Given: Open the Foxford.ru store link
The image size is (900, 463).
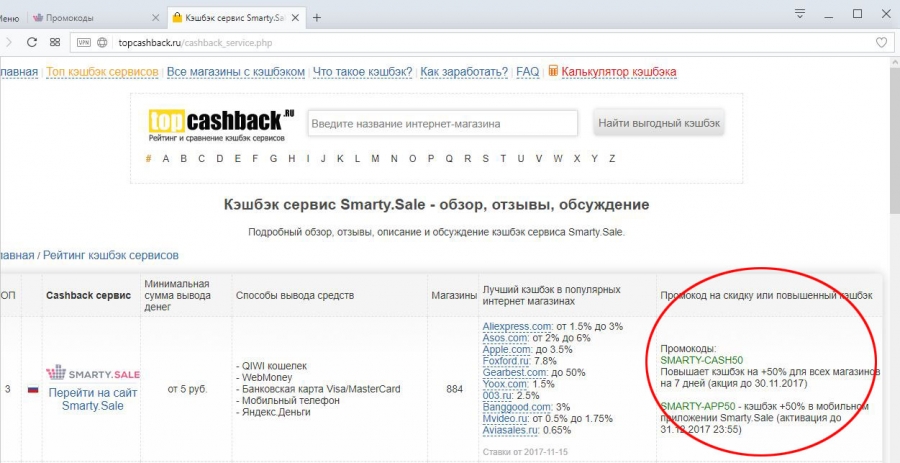Looking at the screenshot, I should [x=507, y=361].
